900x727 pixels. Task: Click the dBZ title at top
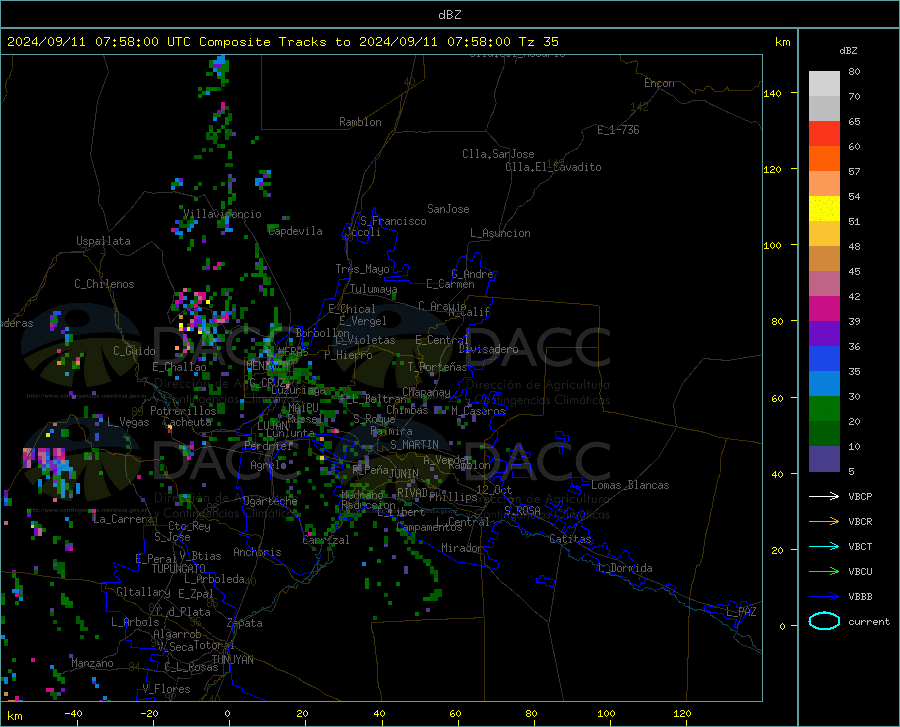coord(449,15)
